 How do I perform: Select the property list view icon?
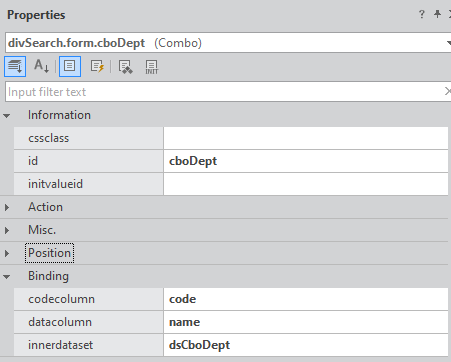(70, 66)
